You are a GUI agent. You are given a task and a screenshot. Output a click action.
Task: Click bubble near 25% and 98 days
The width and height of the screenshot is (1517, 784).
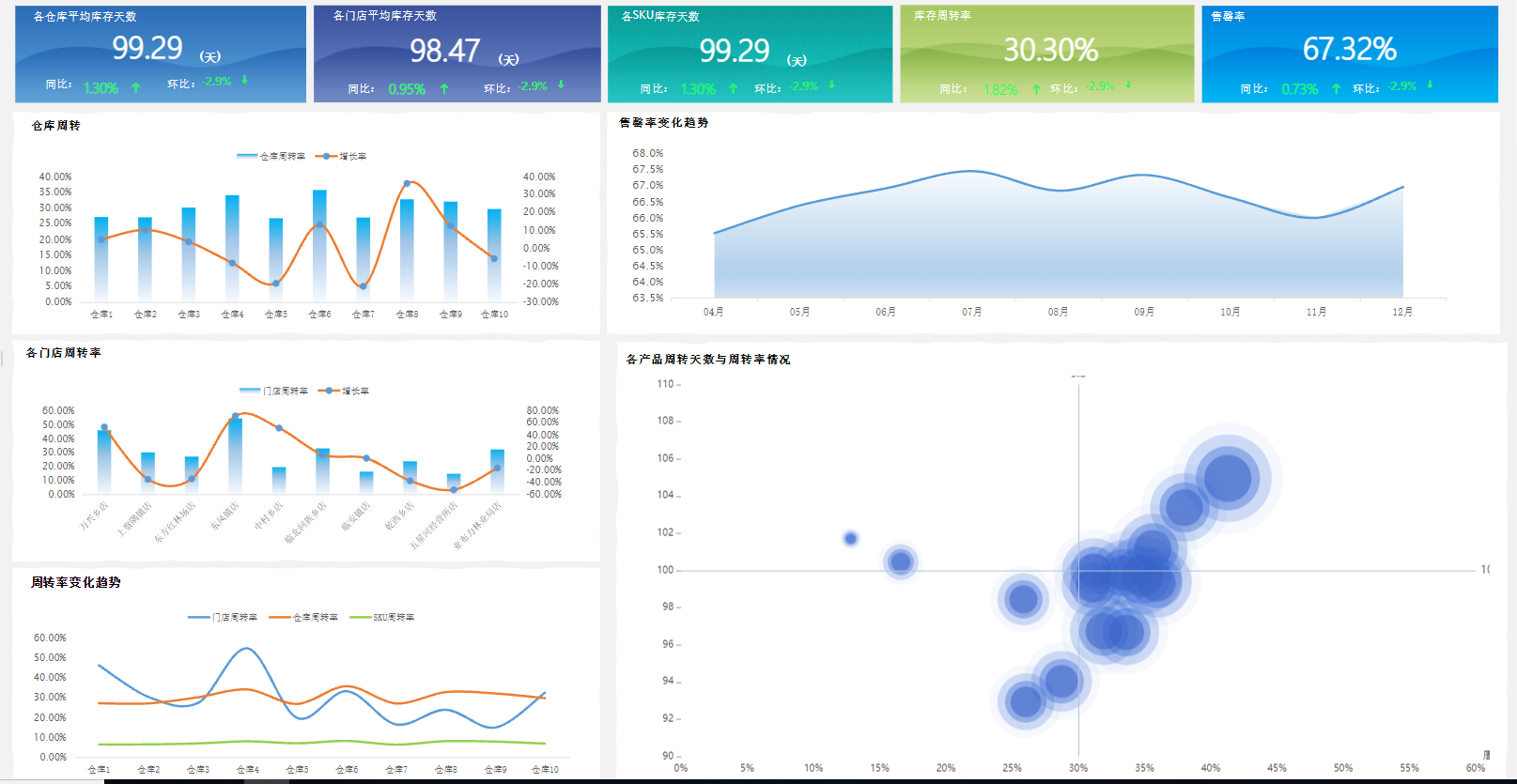pyautogui.click(x=1023, y=598)
